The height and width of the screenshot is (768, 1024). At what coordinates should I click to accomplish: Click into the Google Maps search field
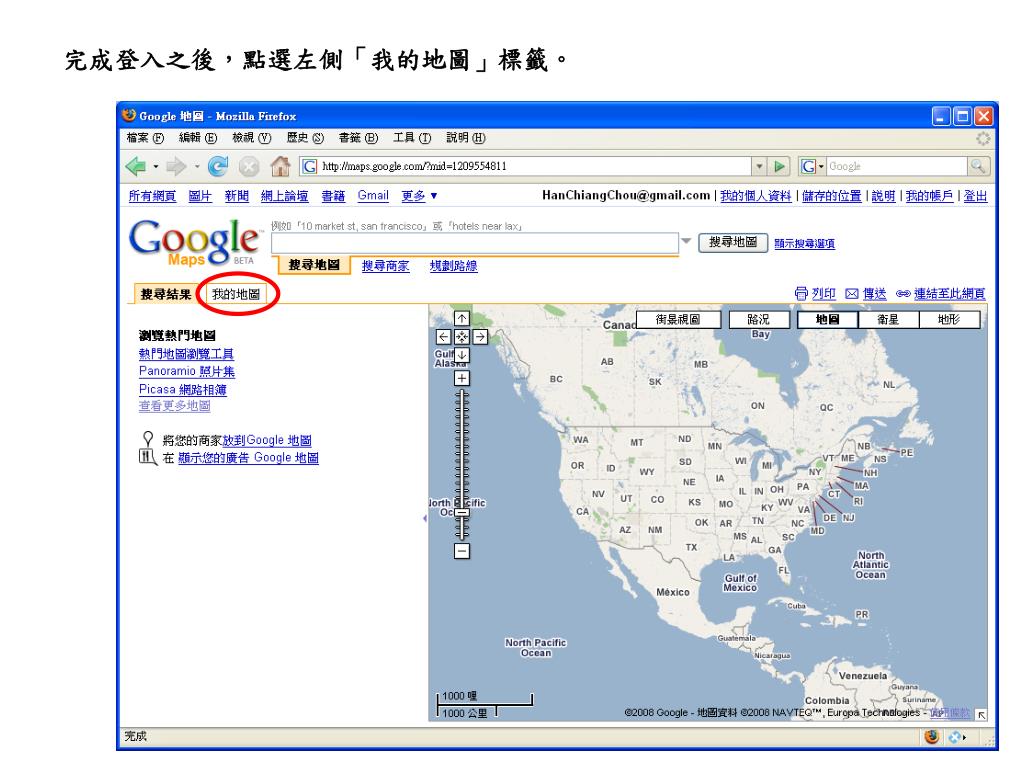pos(475,243)
